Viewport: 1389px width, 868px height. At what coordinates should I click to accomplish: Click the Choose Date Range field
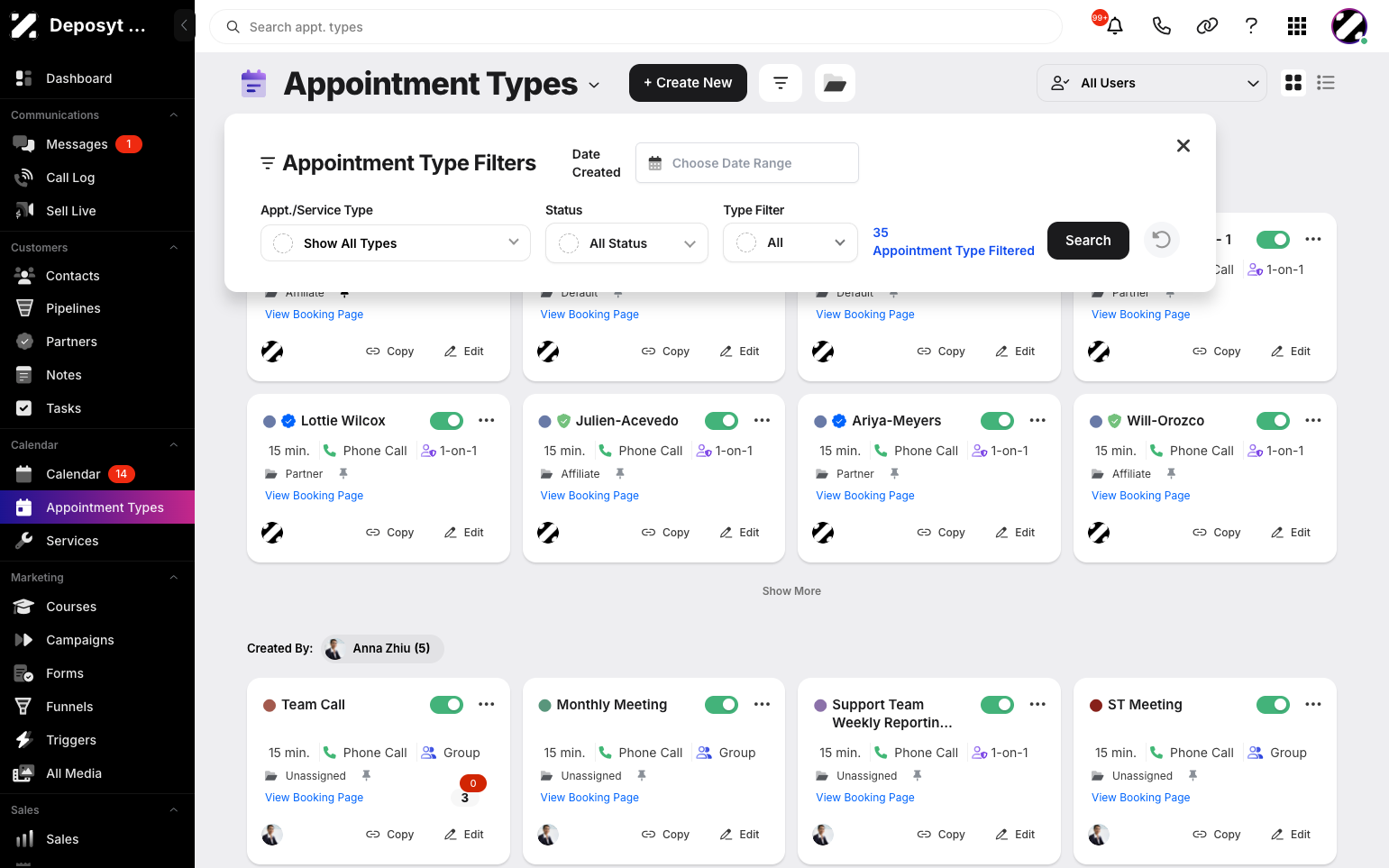[x=747, y=163]
